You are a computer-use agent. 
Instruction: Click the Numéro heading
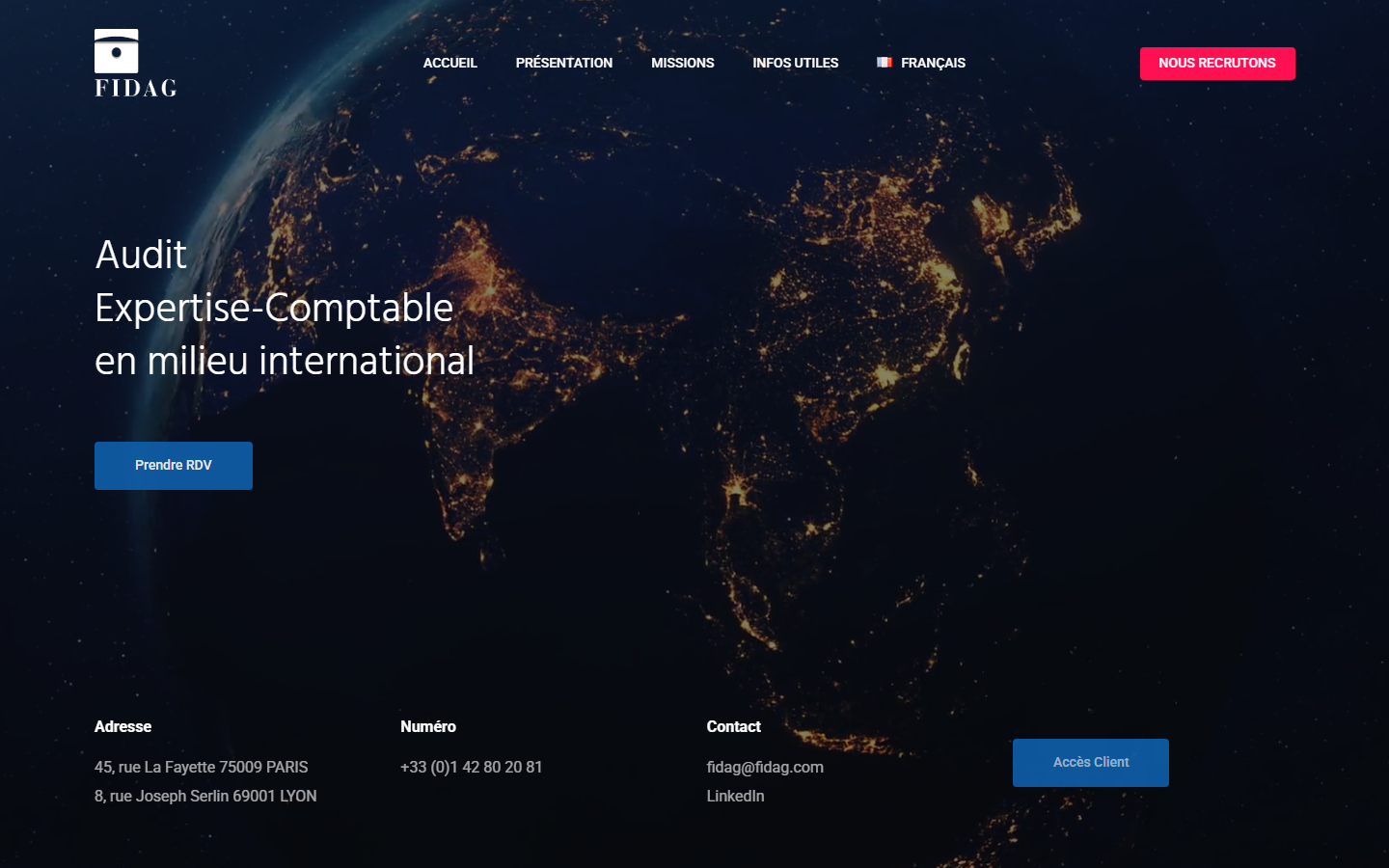(428, 727)
